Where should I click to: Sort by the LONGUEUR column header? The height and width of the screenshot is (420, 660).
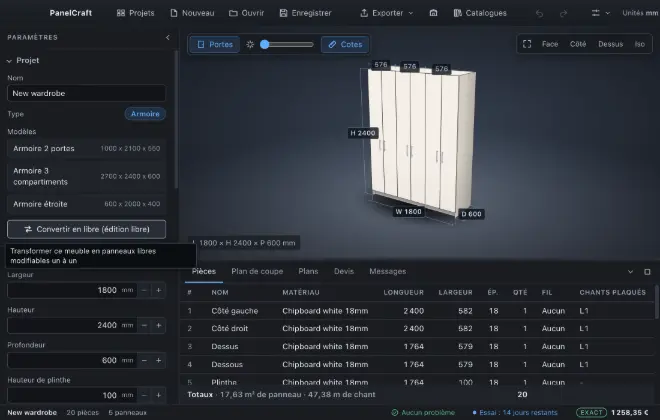(403, 292)
